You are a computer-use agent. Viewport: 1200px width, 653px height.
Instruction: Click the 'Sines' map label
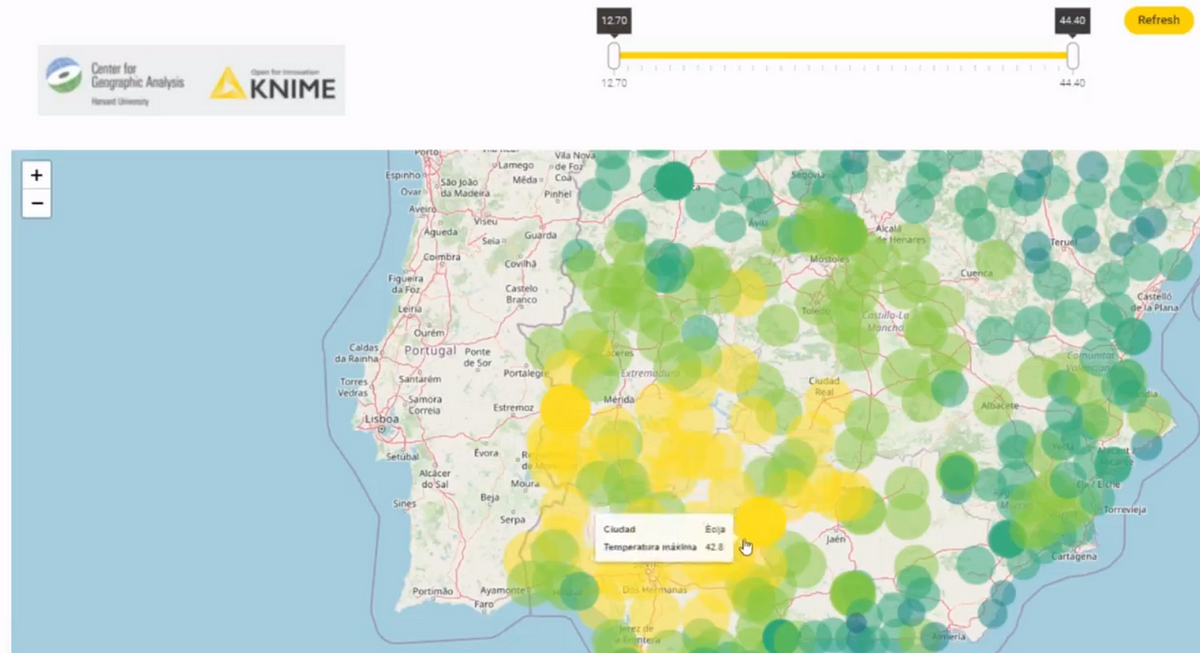(x=405, y=502)
